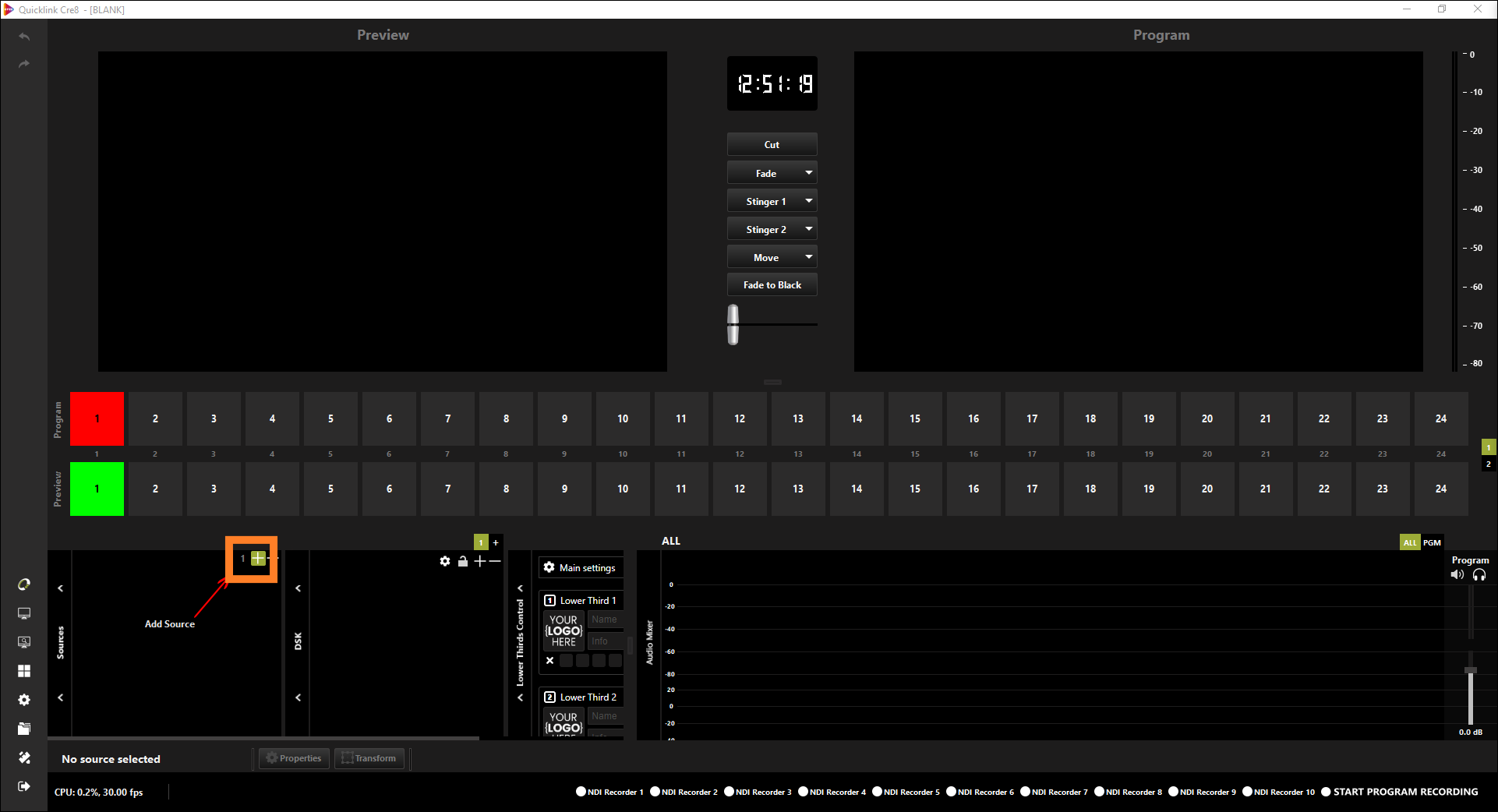This screenshot has width=1498, height=812.
Task: Click the files folder icon in sidebar
Action: [x=24, y=729]
